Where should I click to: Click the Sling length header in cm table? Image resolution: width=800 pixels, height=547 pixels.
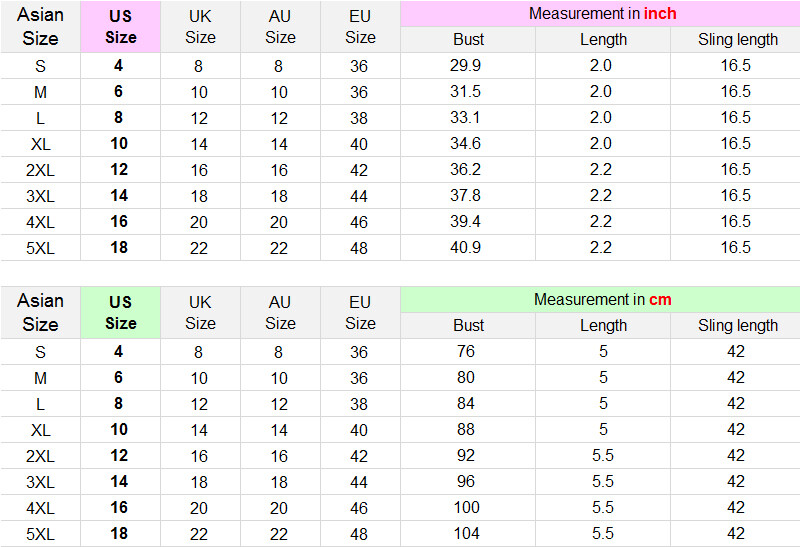[737, 326]
